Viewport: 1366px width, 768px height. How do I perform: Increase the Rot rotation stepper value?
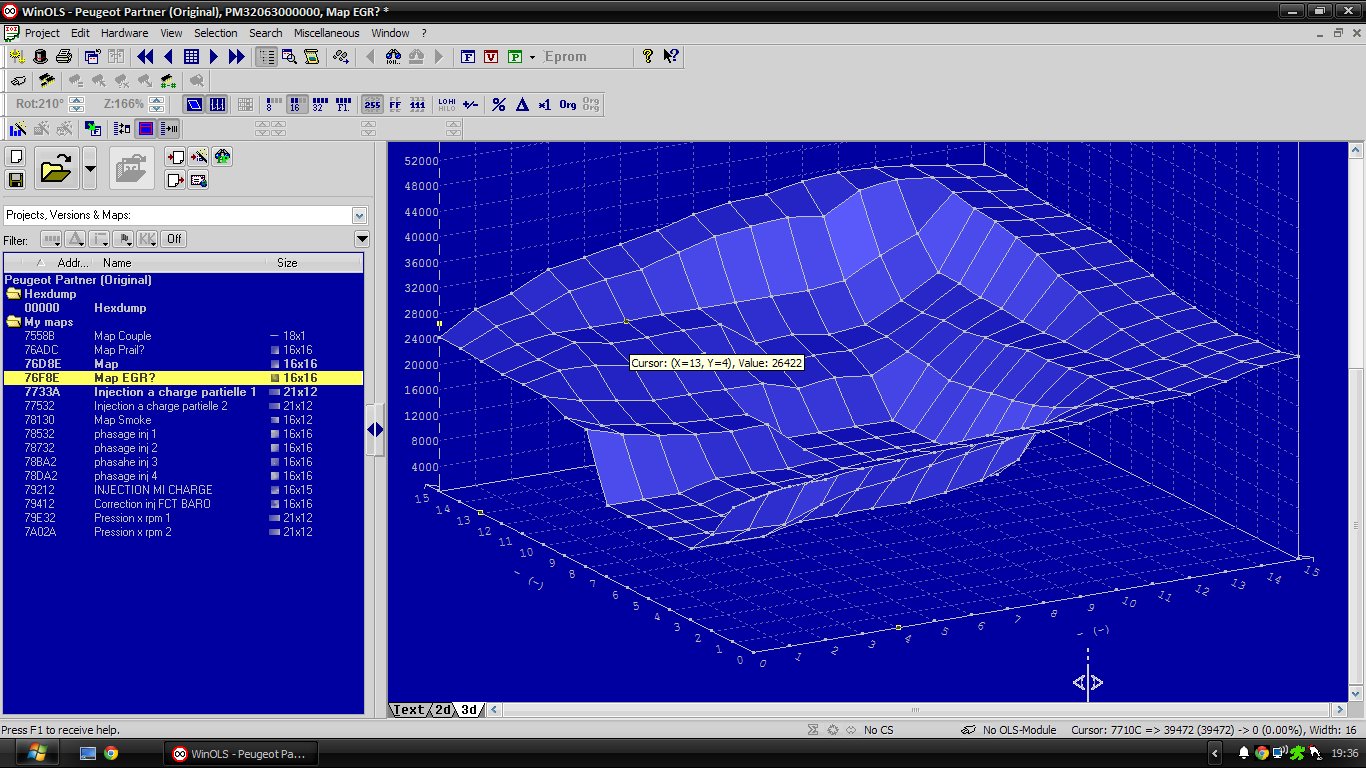75,100
